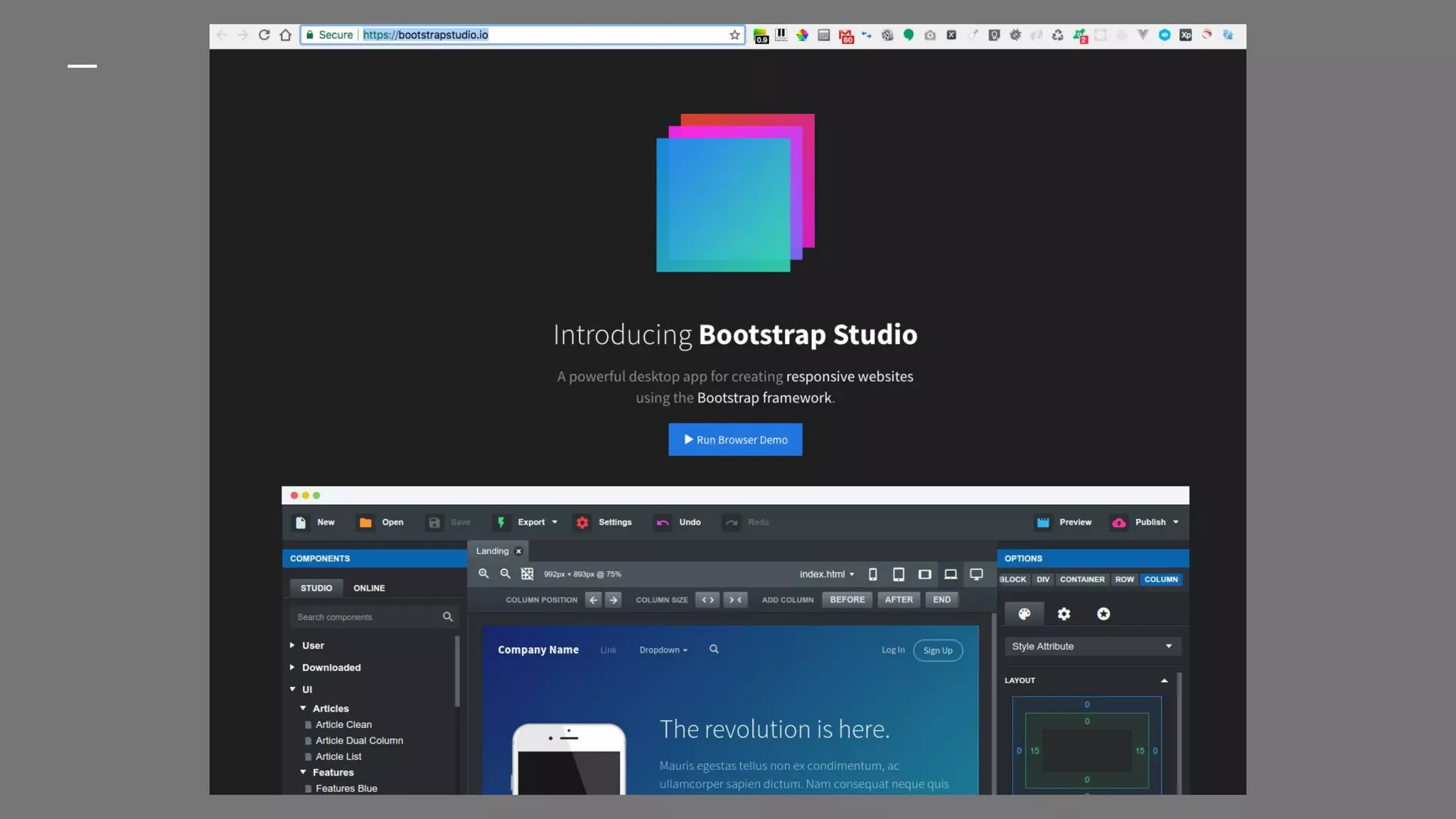The width and height of the screenshot is (1456, 819).
Task: Move column right with arrow button
Action: tap(614, 600)
